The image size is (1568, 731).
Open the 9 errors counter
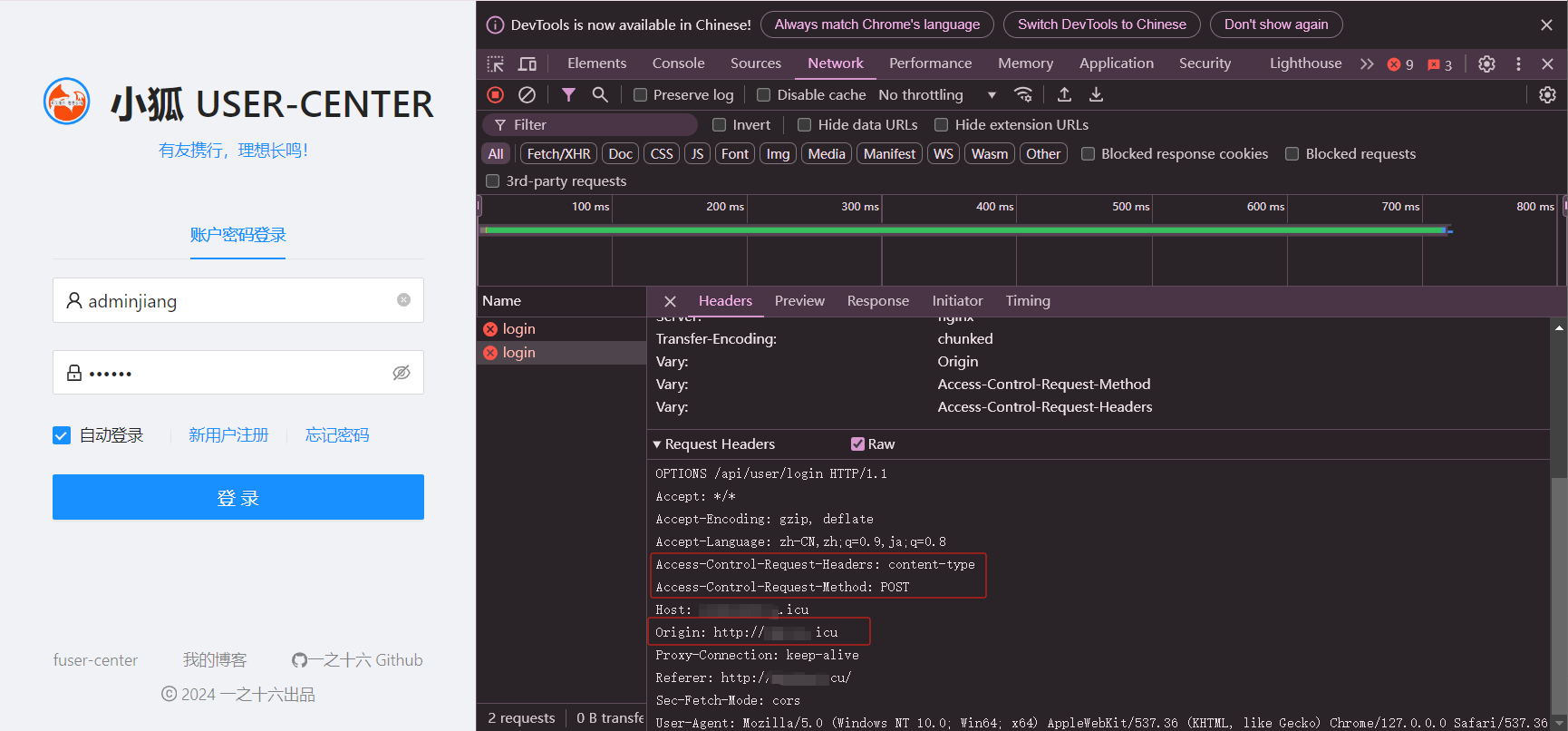[x=1400, y=64]
